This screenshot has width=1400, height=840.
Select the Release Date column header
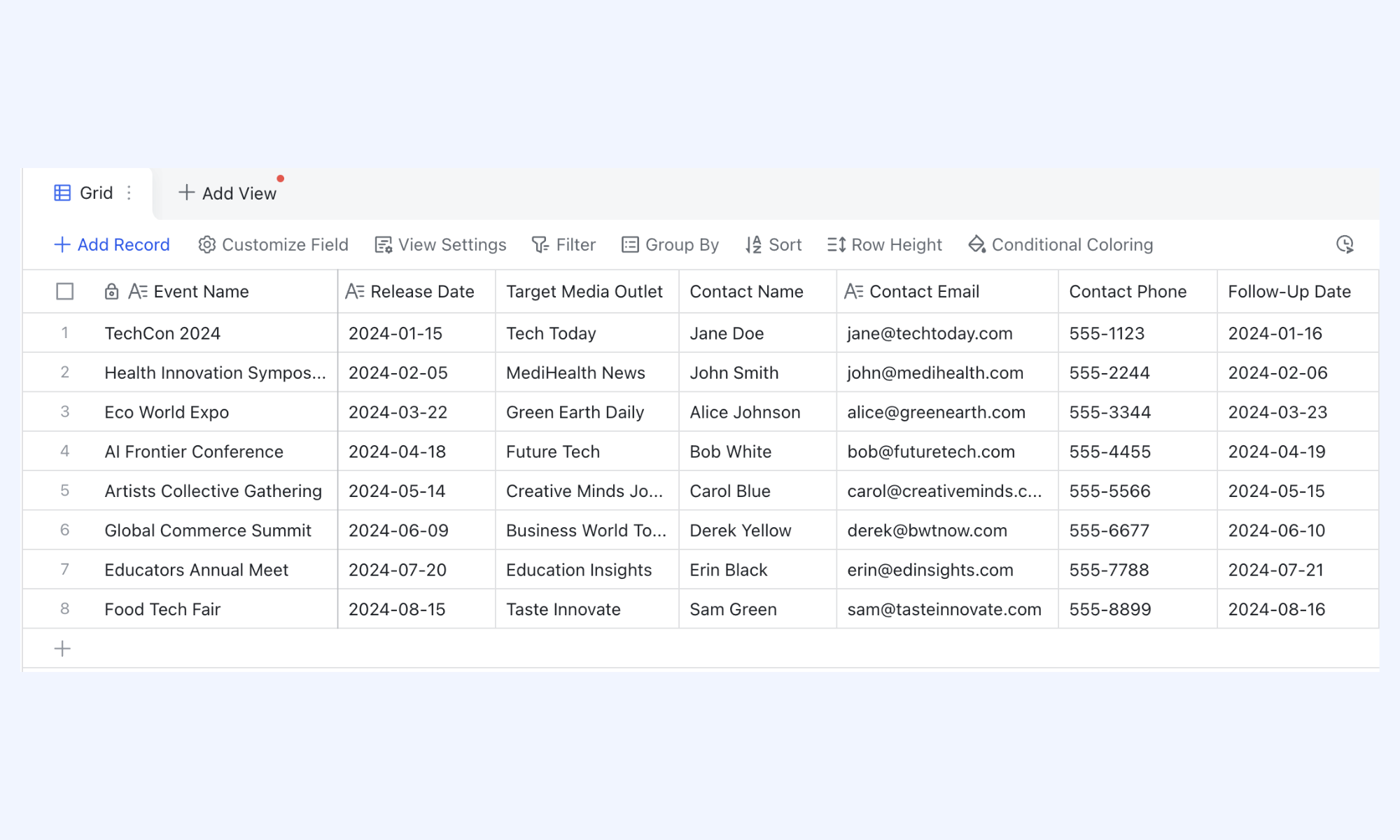(416, 291)
